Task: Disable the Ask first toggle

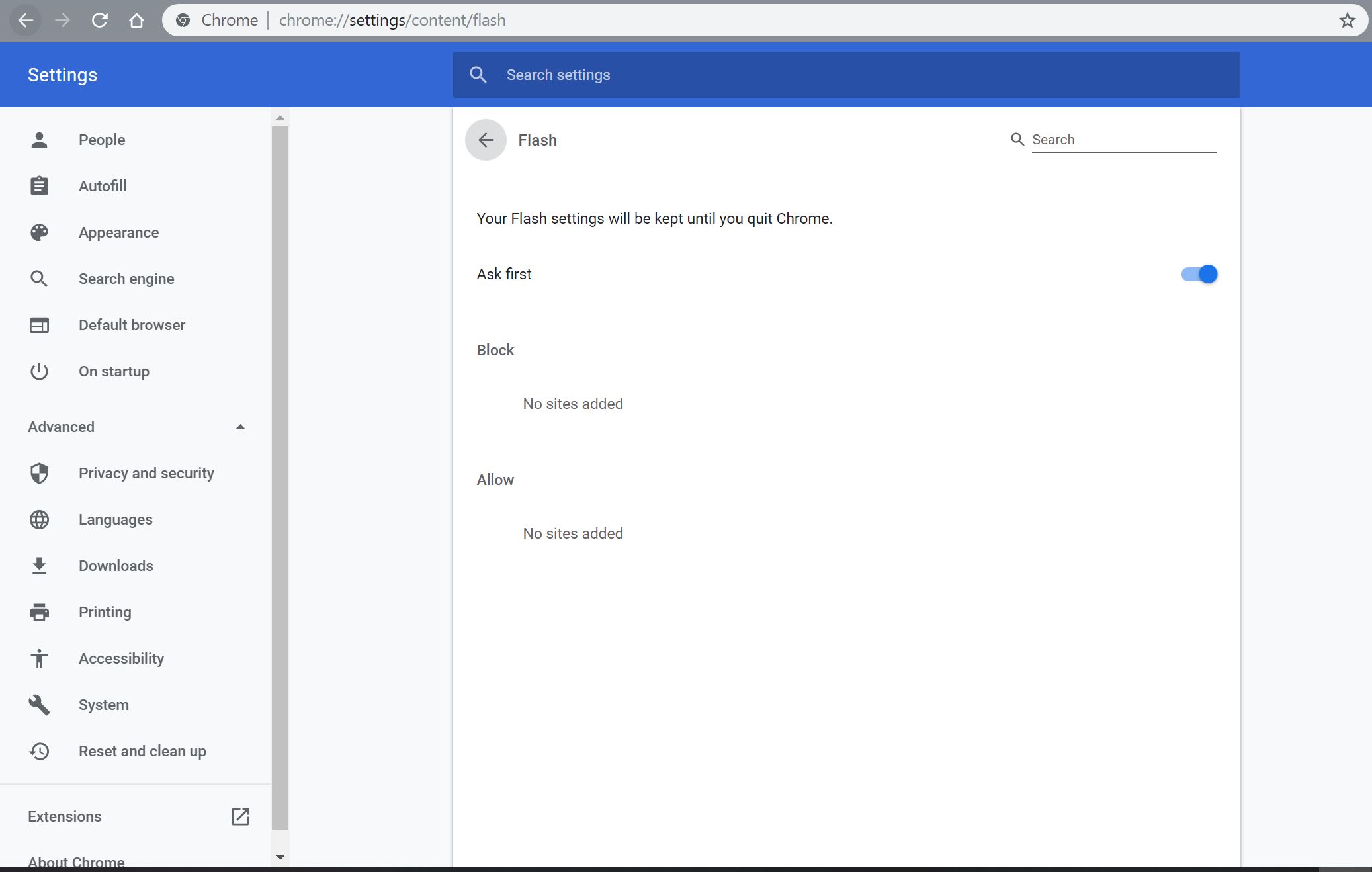Action: 1199,274
